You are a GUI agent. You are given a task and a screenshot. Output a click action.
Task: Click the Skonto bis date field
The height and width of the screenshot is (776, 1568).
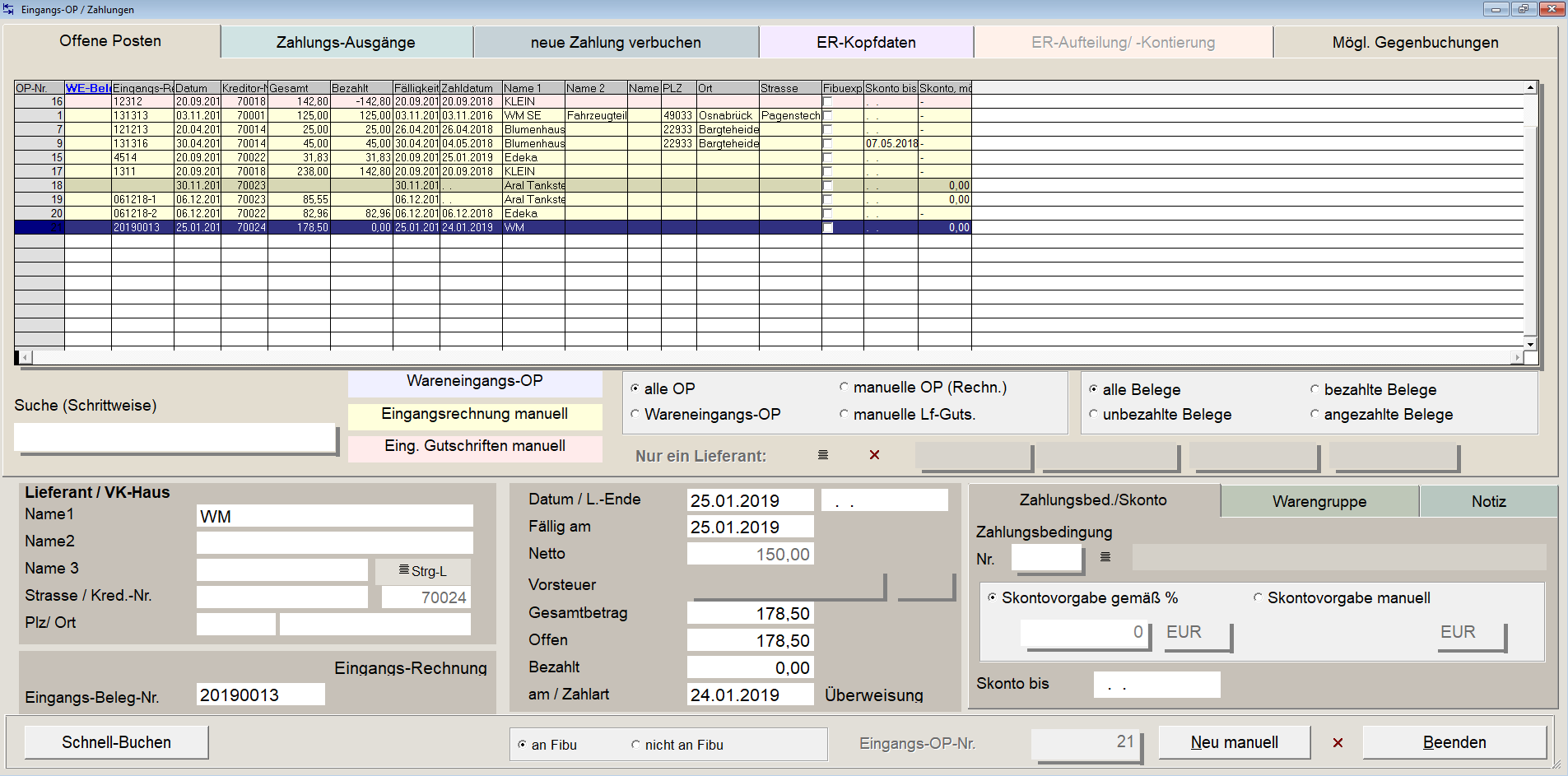point(1156,685)
